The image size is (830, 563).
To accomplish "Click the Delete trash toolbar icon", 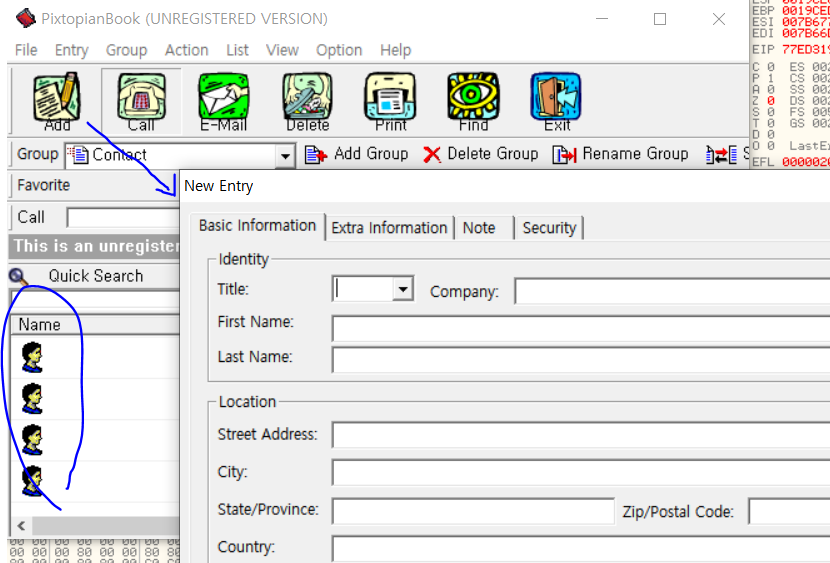I will [x=307, y=102].
